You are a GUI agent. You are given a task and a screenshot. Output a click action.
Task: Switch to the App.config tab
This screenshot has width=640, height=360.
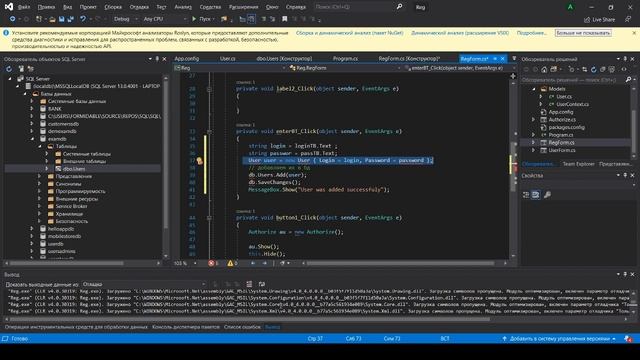click(187, 59)
